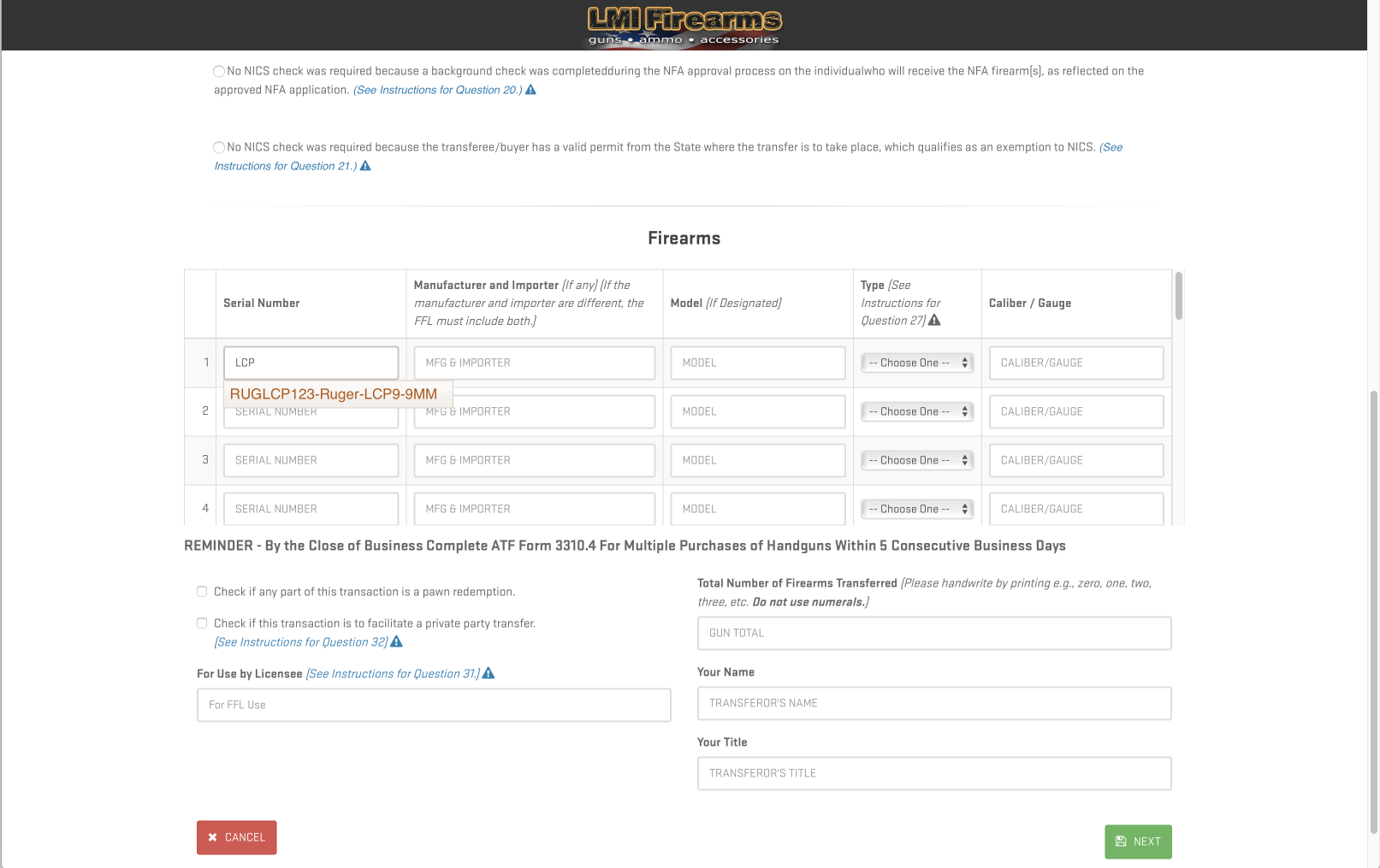Check the pawn redemption checkbox
Image resolution: width=1380 pixels, height=868 pixels.
click(202, 592)
